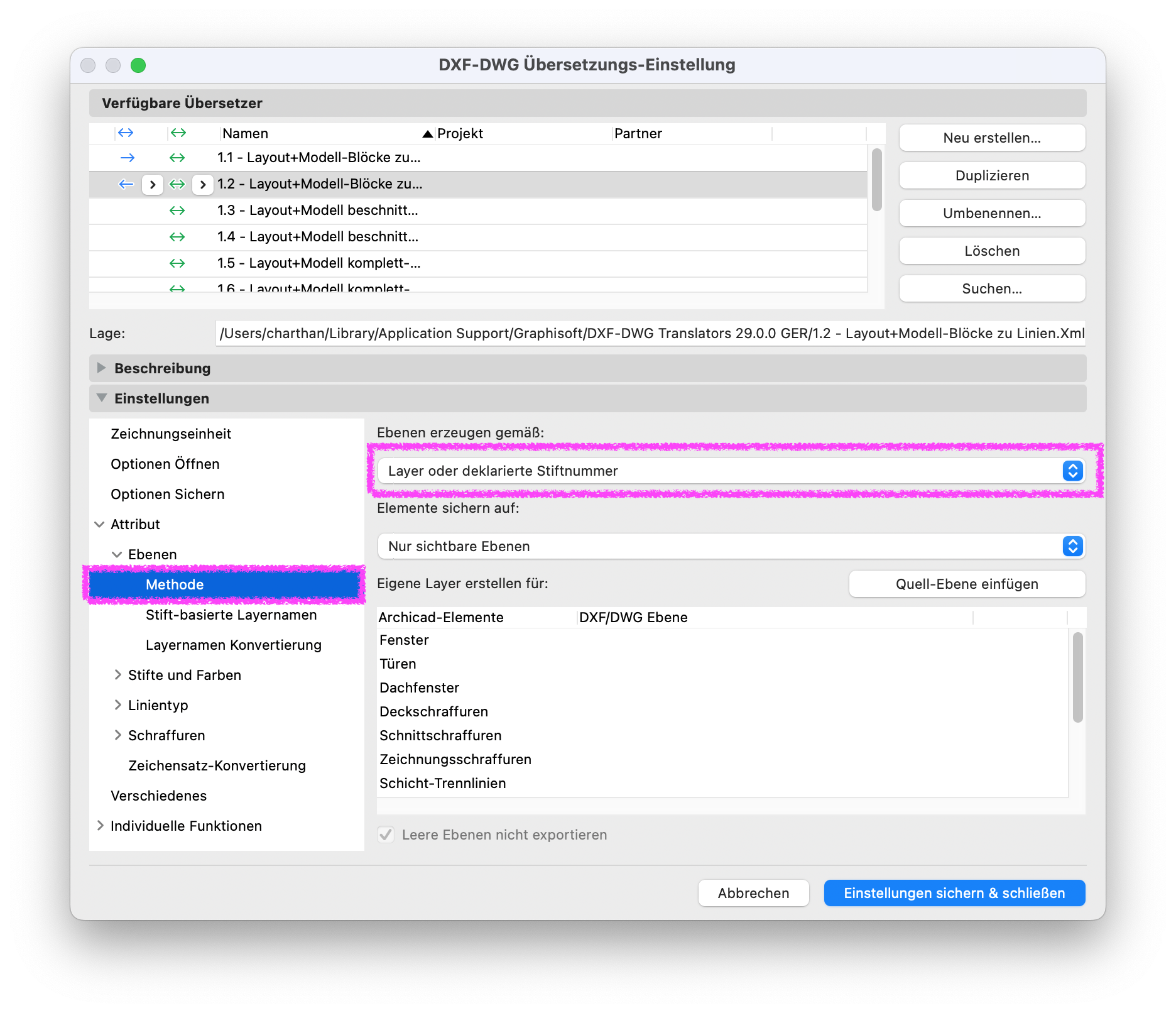
Task: Click the green double arrow in row 1.2
Action: [178, 184]
